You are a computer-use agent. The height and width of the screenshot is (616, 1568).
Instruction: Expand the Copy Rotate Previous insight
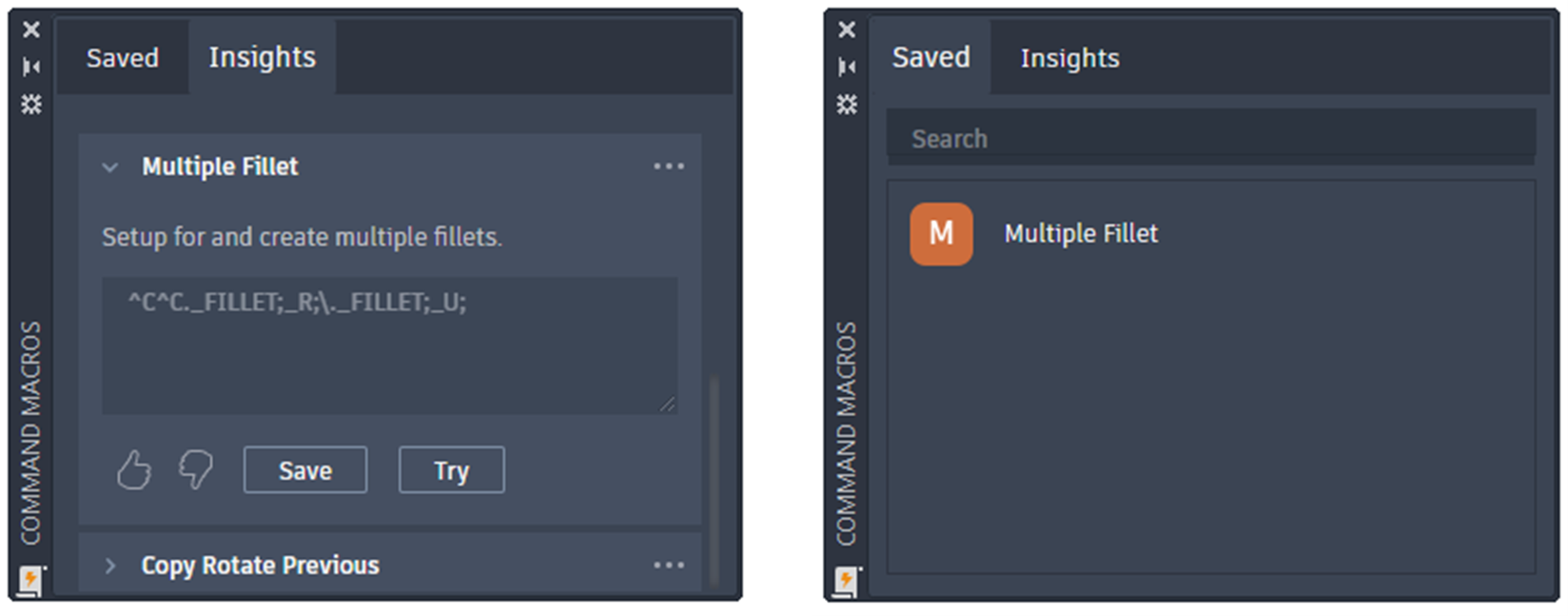[110, 566]
